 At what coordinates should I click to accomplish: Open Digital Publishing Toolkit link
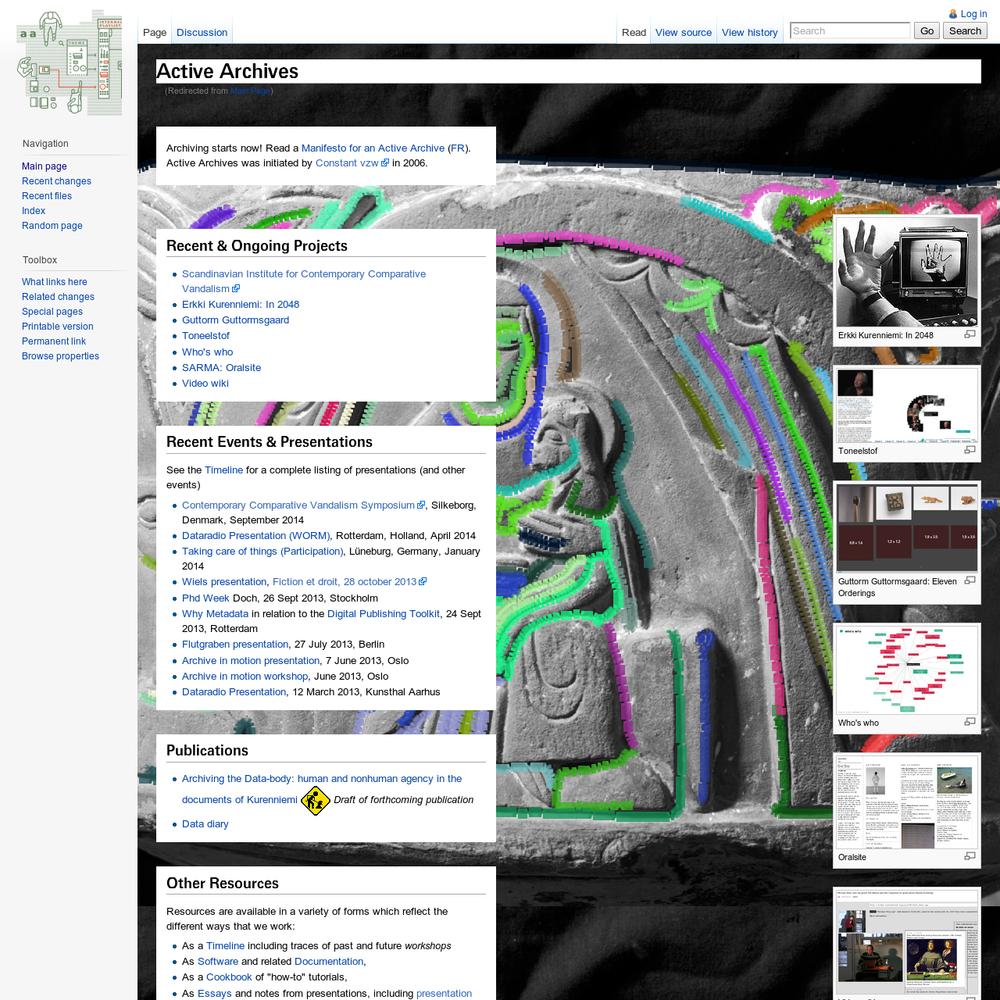click(x=383, y=614)
